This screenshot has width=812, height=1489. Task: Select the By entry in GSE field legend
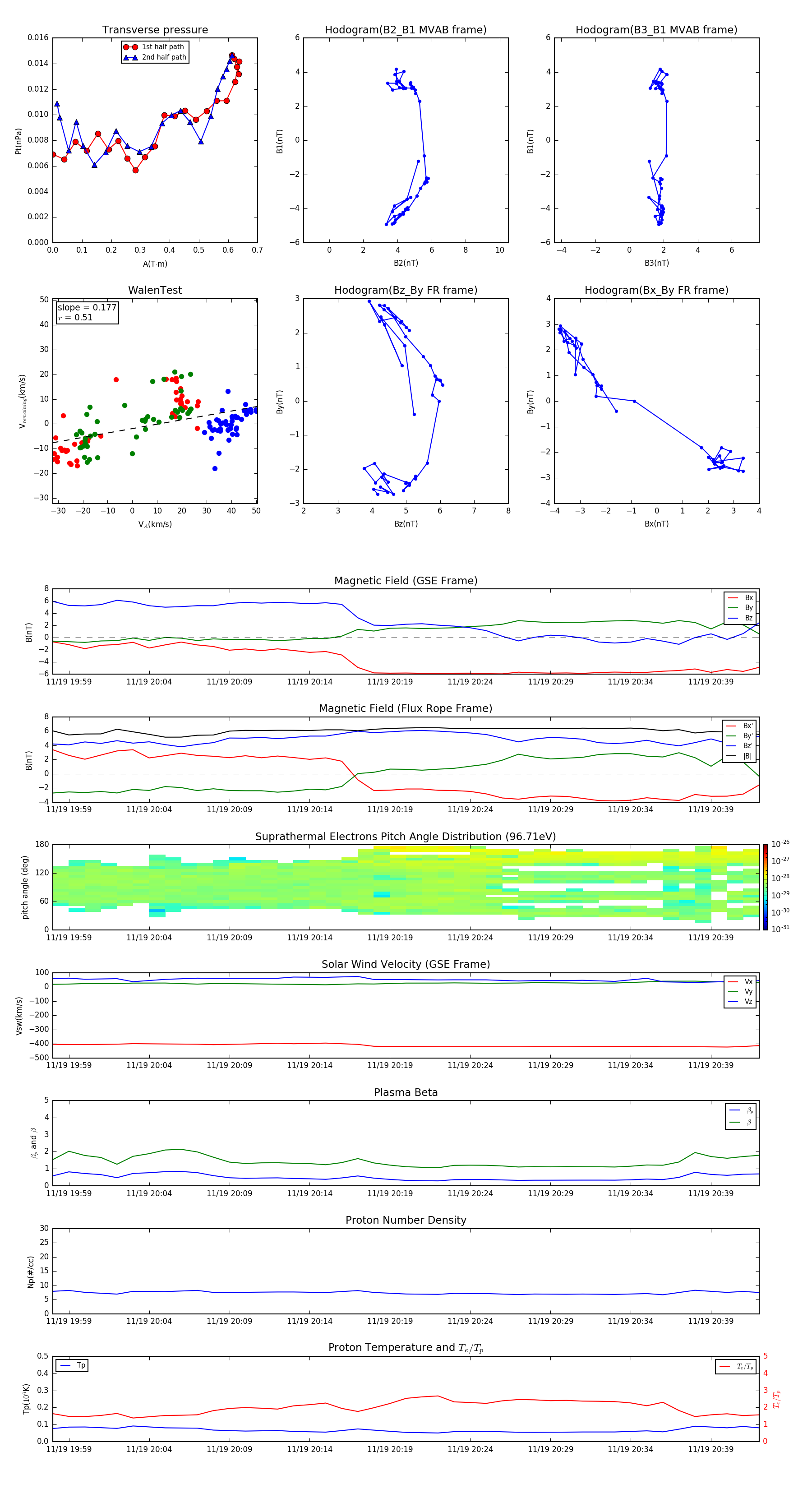tap(740, 607)
